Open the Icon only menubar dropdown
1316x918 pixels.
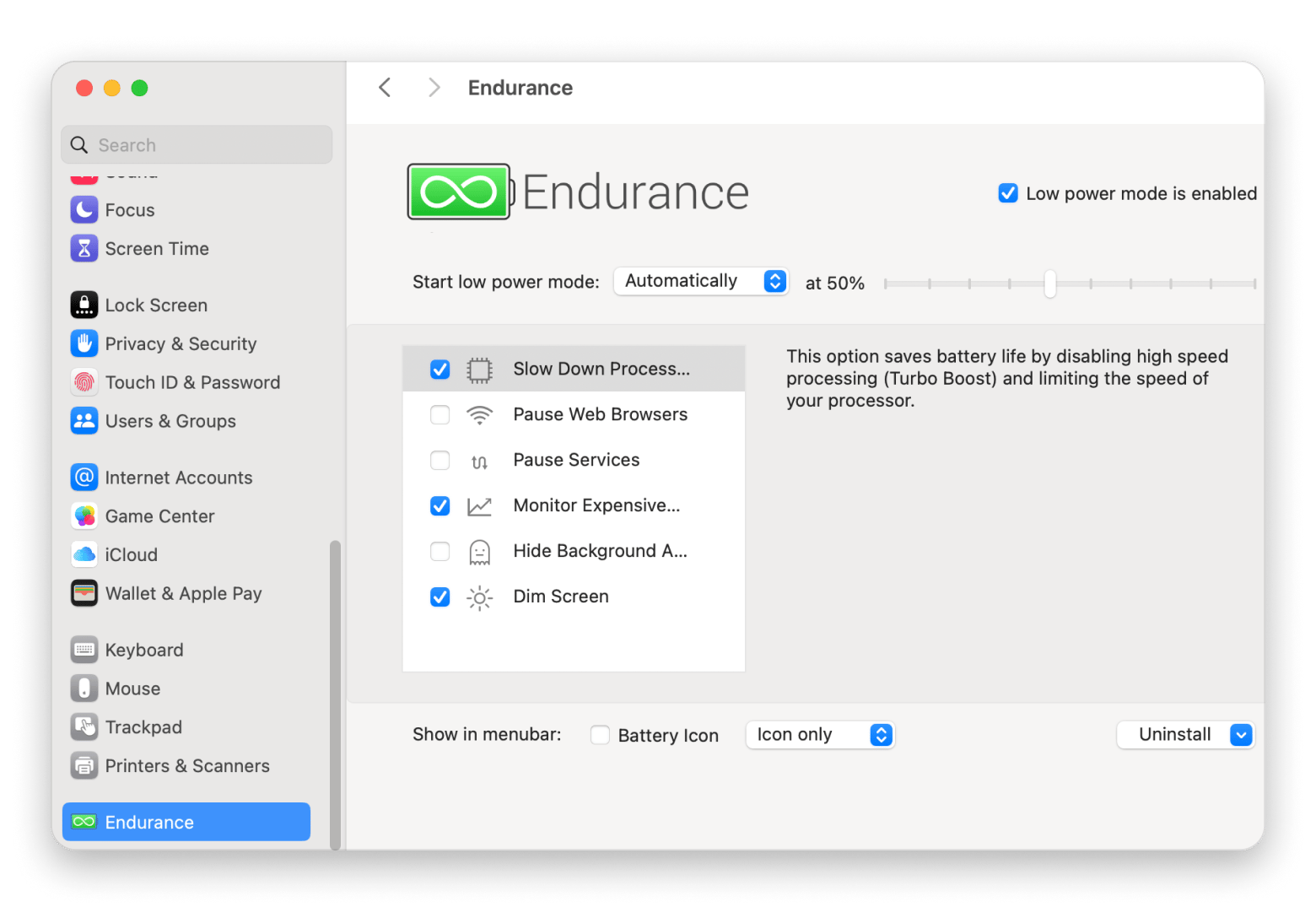(x=820, y=735)
